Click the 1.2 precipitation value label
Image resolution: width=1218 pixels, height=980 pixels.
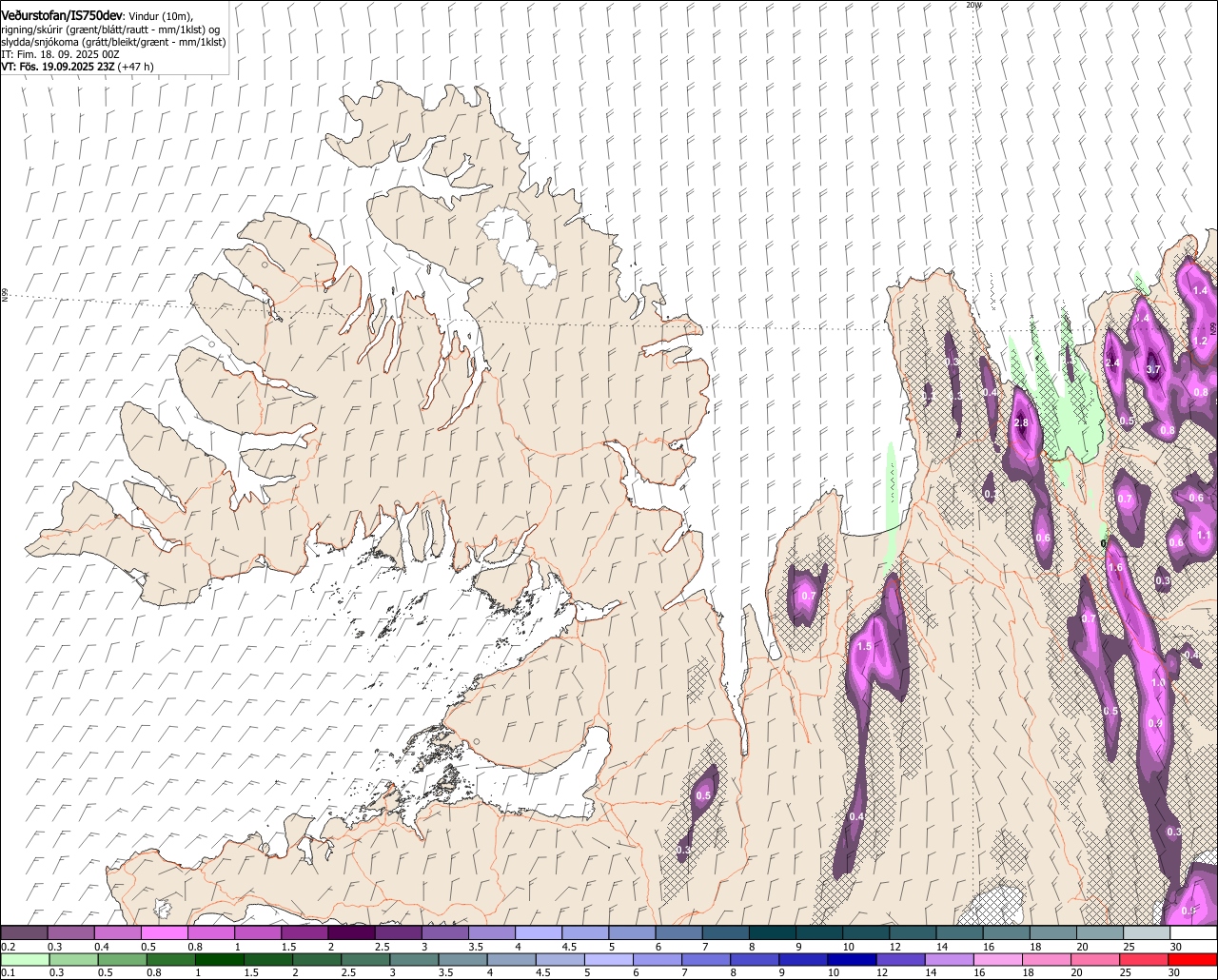tap(1200, 341)
